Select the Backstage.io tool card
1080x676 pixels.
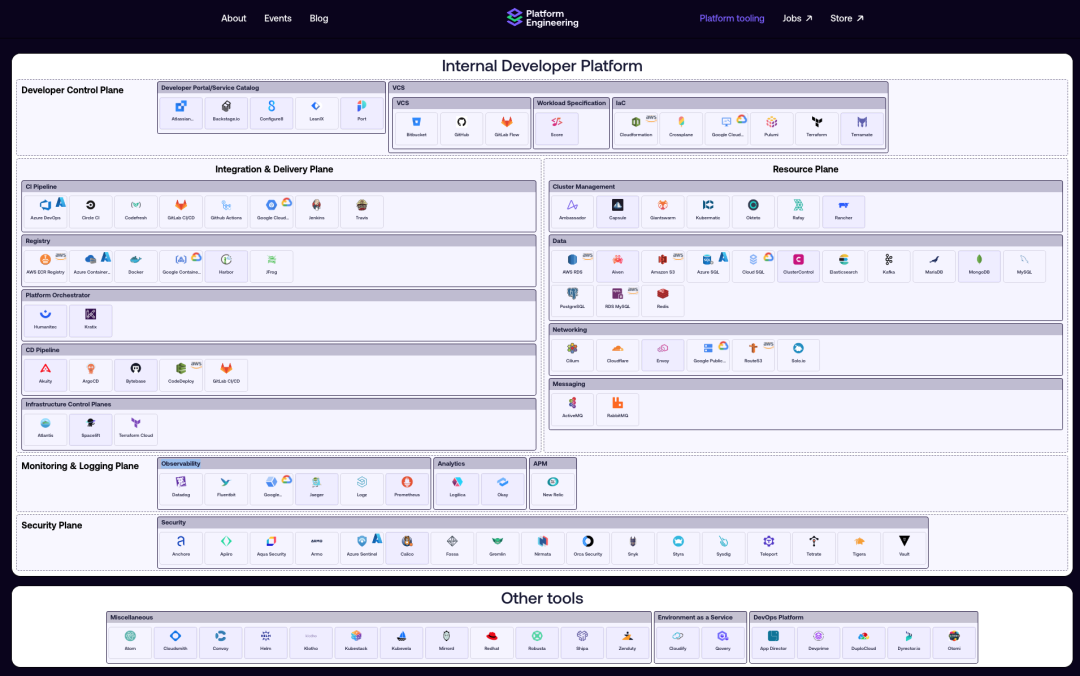coord(226,112)
